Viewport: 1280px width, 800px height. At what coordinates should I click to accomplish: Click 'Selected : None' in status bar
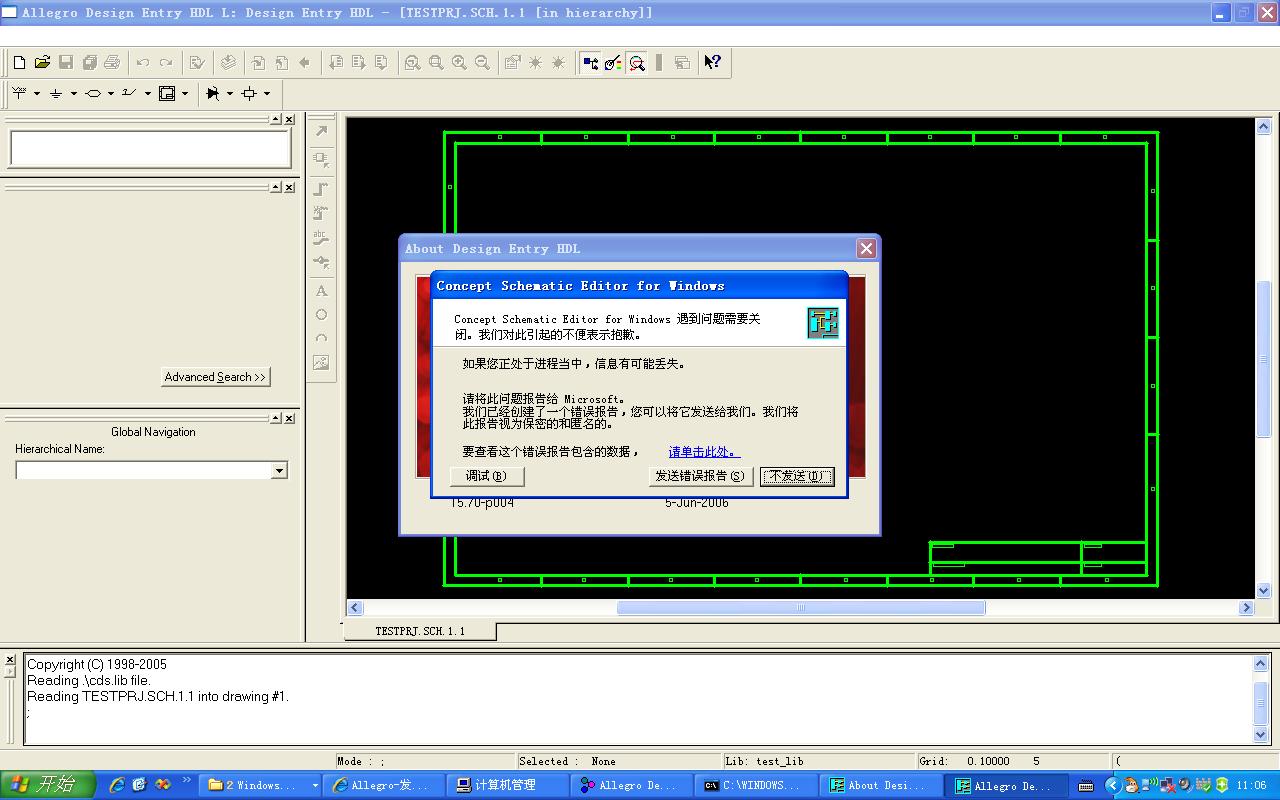(568, 761)
